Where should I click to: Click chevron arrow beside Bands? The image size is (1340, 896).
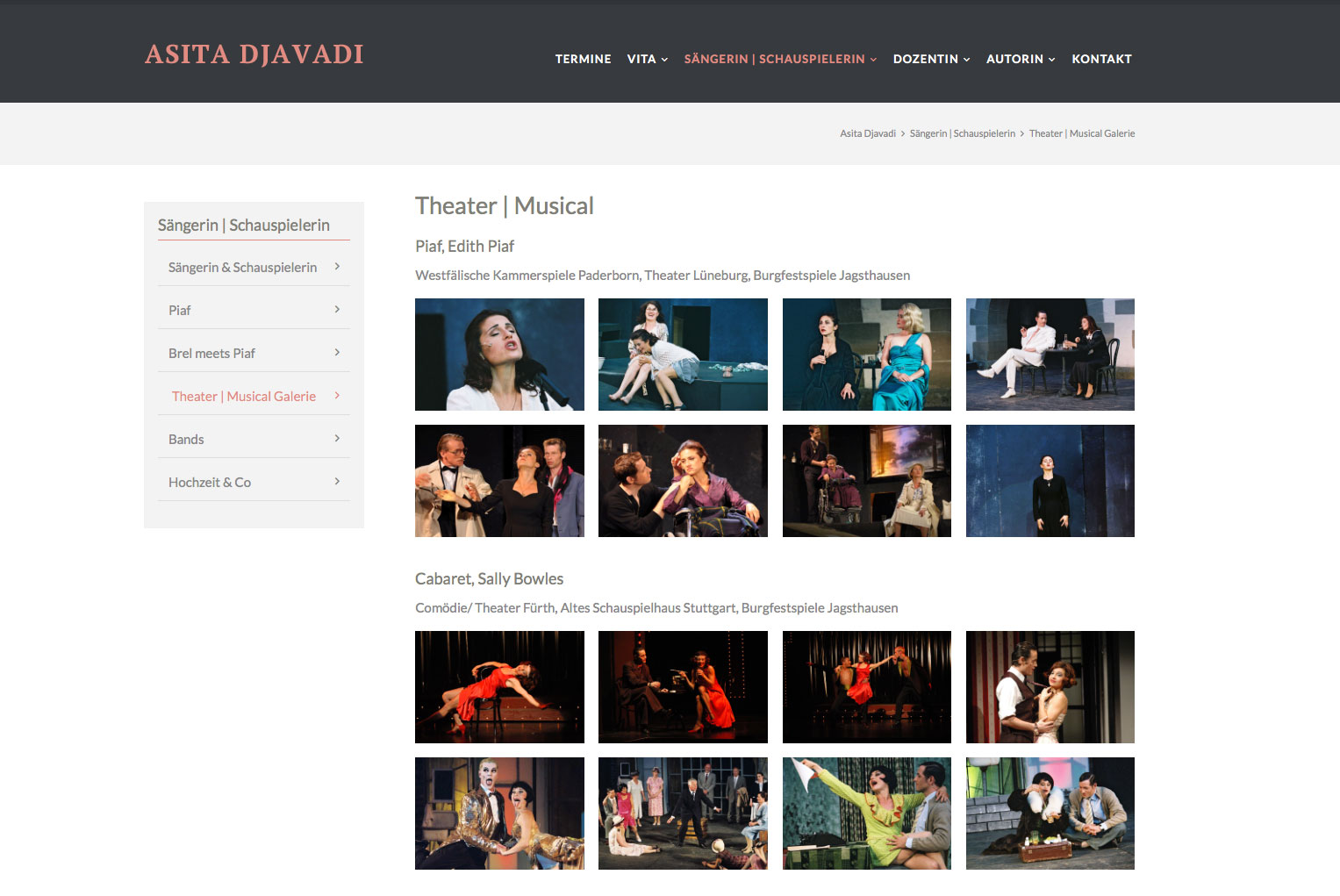pyautogui.click(x=337, y=439)
